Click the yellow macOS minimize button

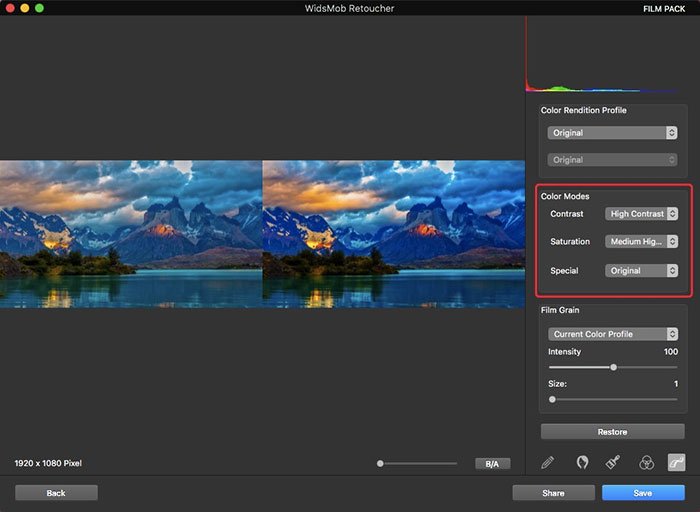25,8
